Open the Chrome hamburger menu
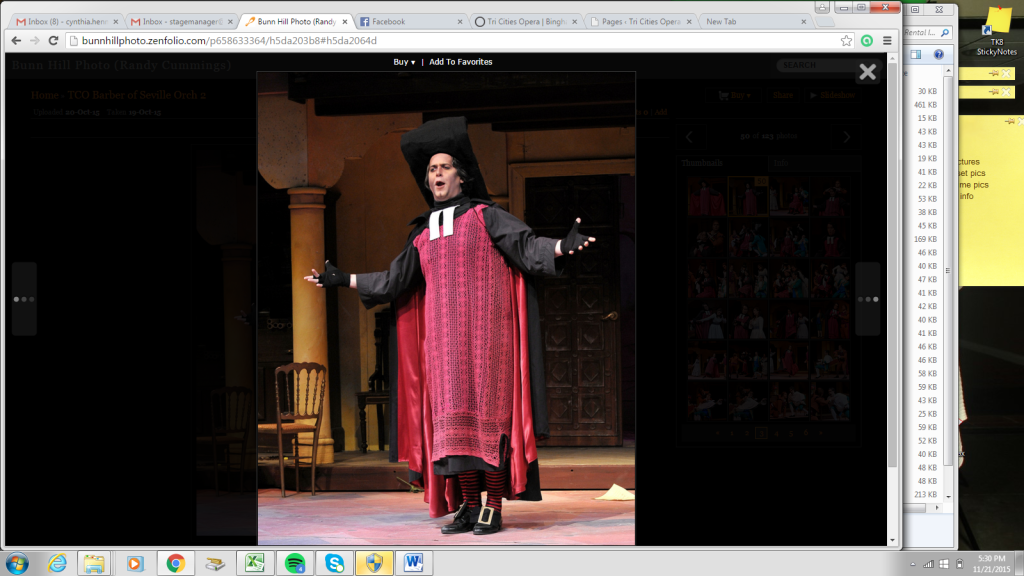Screen dimensions: 1024x576 pos(887,41)
